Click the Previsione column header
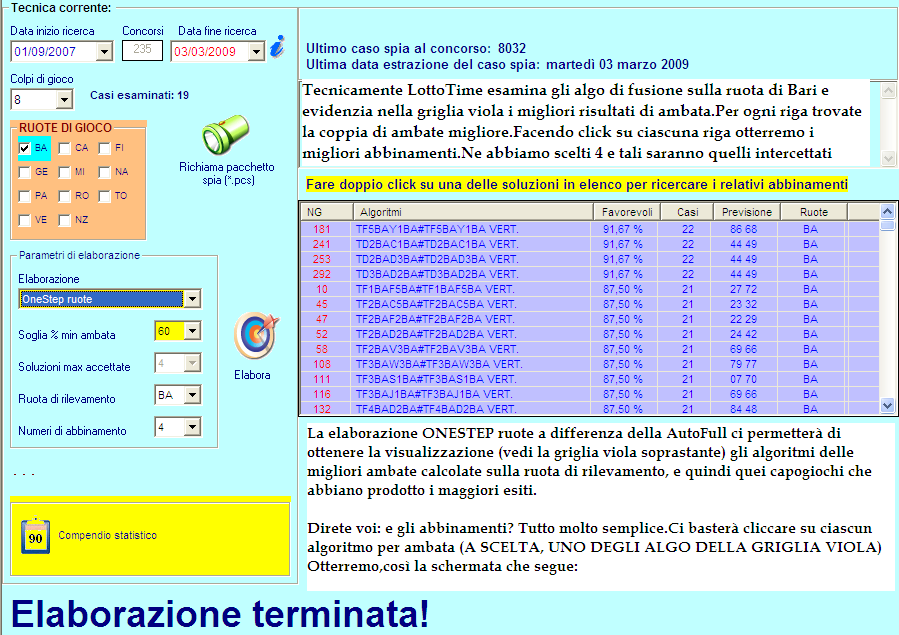This screenshot has height=635, width=899. tap(746, 213)
